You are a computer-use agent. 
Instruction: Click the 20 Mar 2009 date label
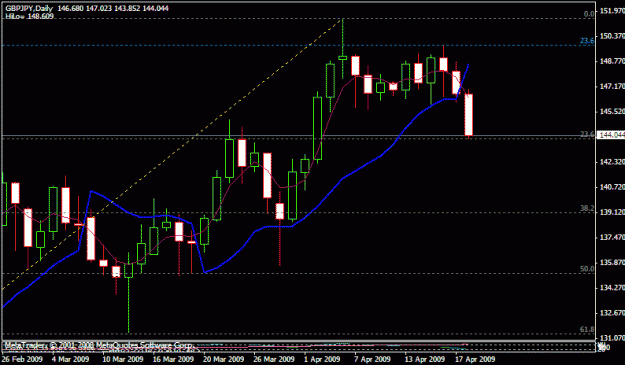(223, 359)
